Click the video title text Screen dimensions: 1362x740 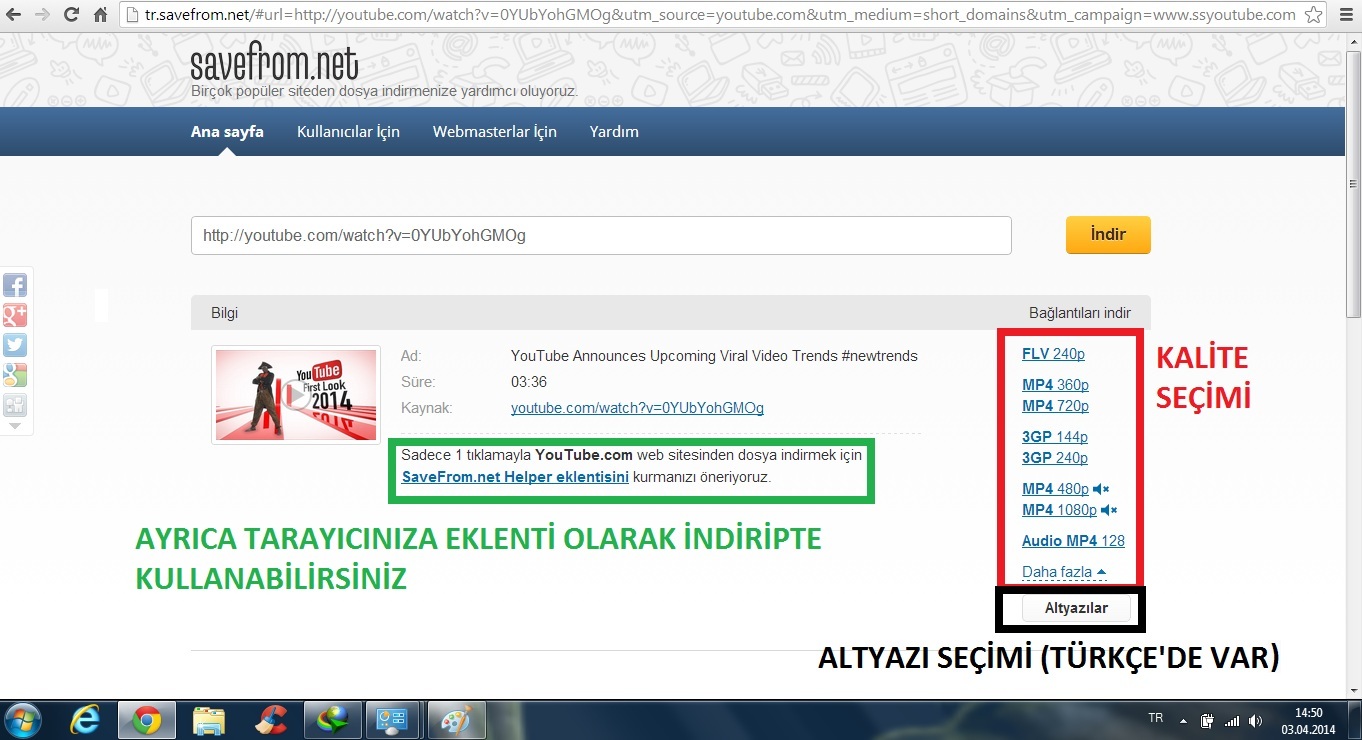pyautogui.click(x=714, y=355)
